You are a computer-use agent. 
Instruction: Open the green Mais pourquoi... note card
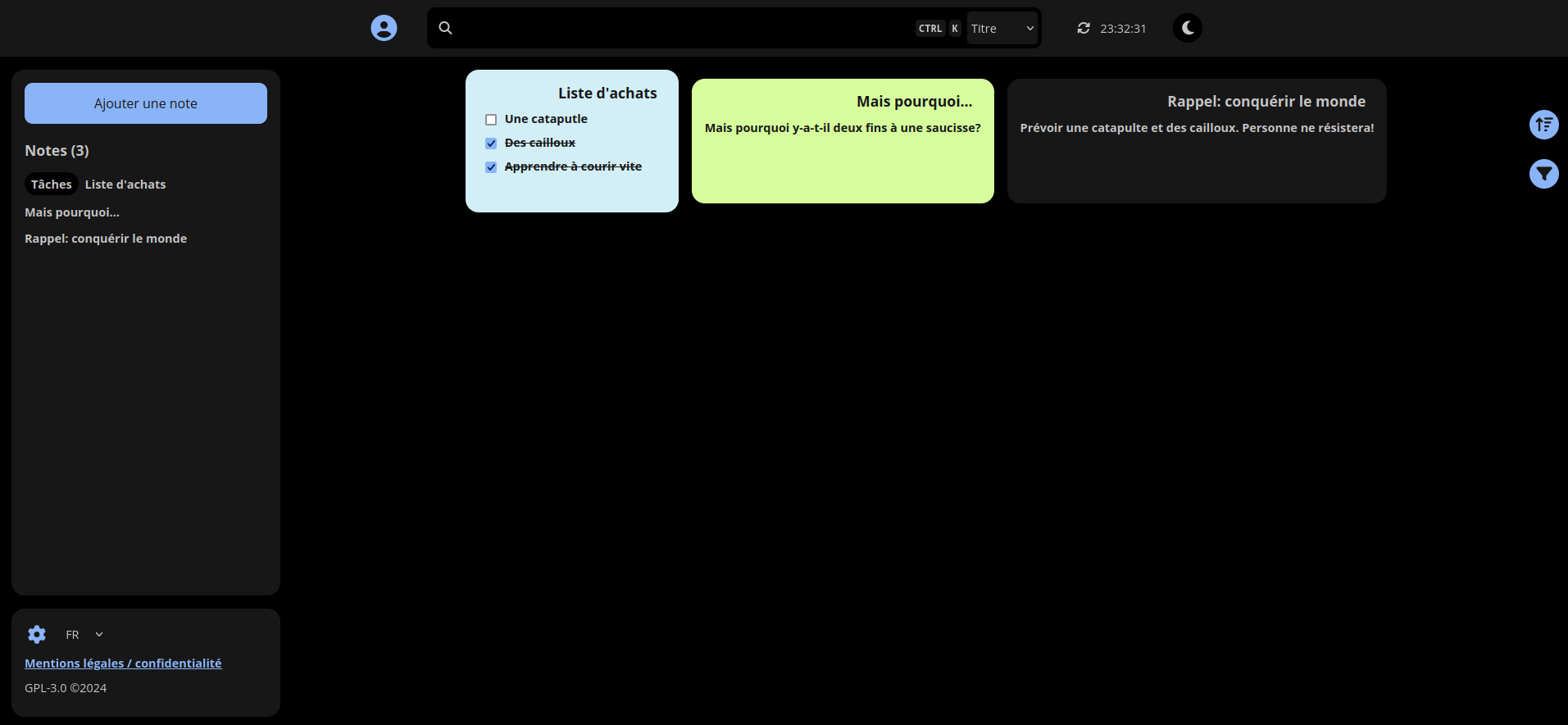tap(843, 141)
